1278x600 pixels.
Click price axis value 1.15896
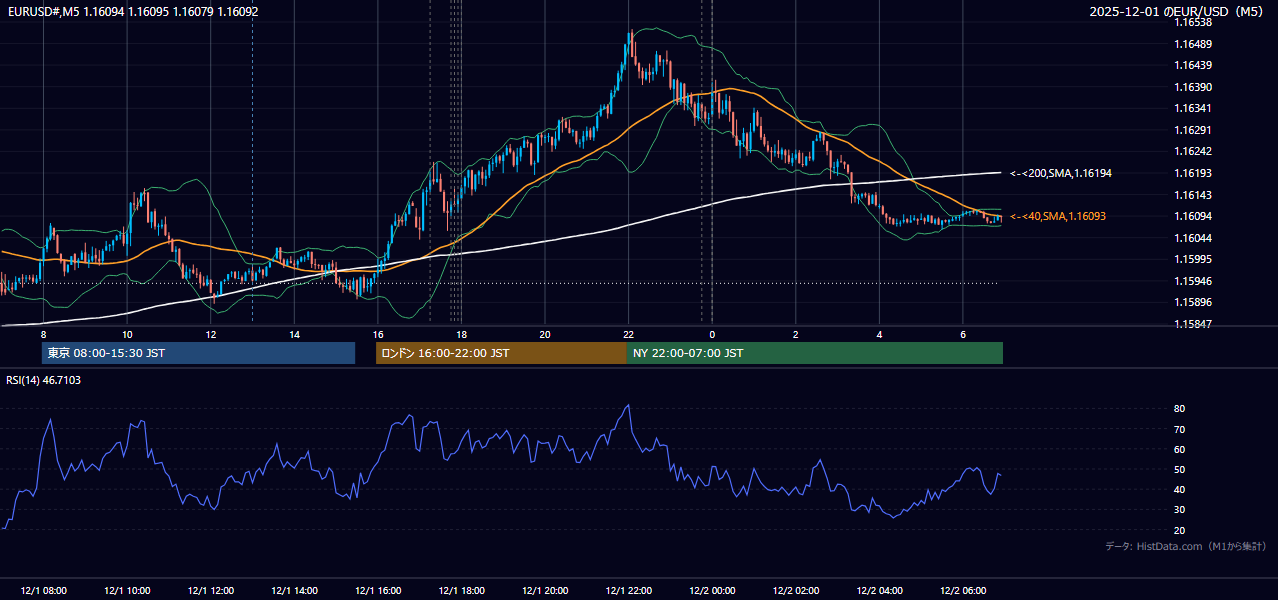click(1193, 302)
